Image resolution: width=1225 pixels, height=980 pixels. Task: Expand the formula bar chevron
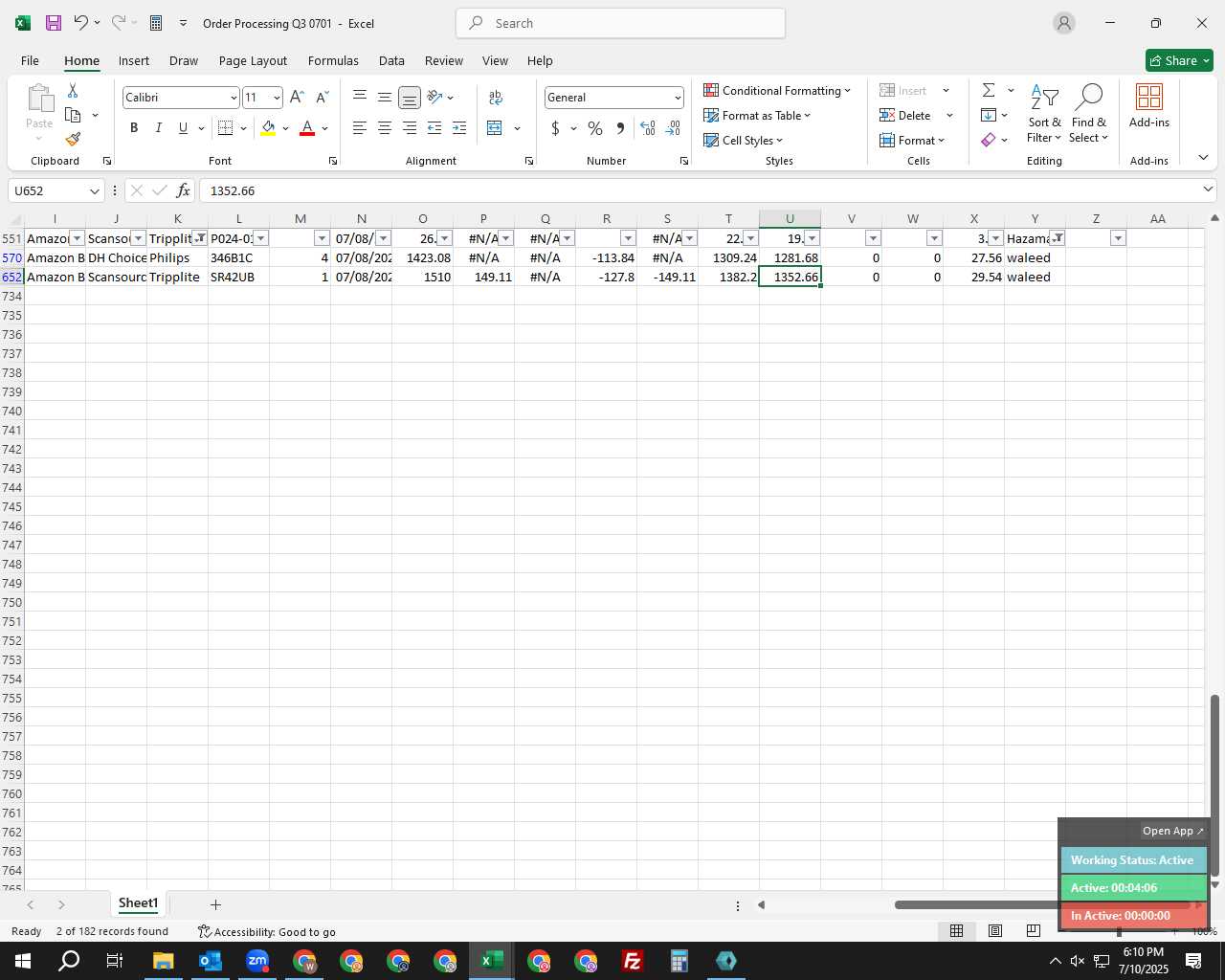[1208, 190]
